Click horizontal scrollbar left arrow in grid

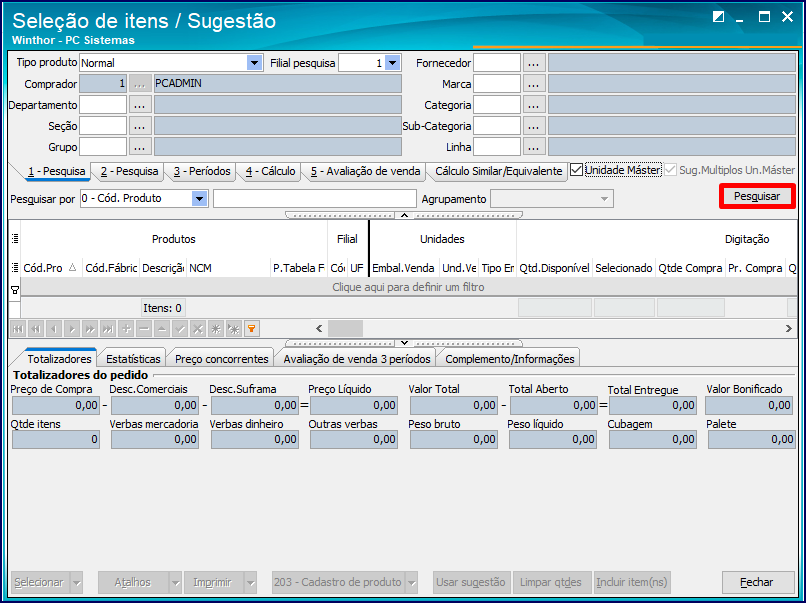tap(319, 328)
